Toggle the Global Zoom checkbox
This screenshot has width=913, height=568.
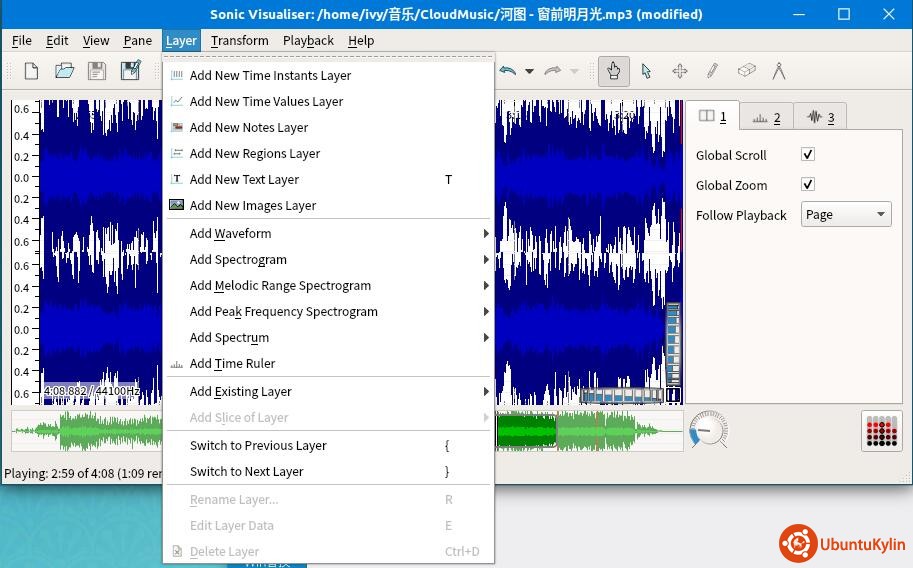tap(808, 185)
